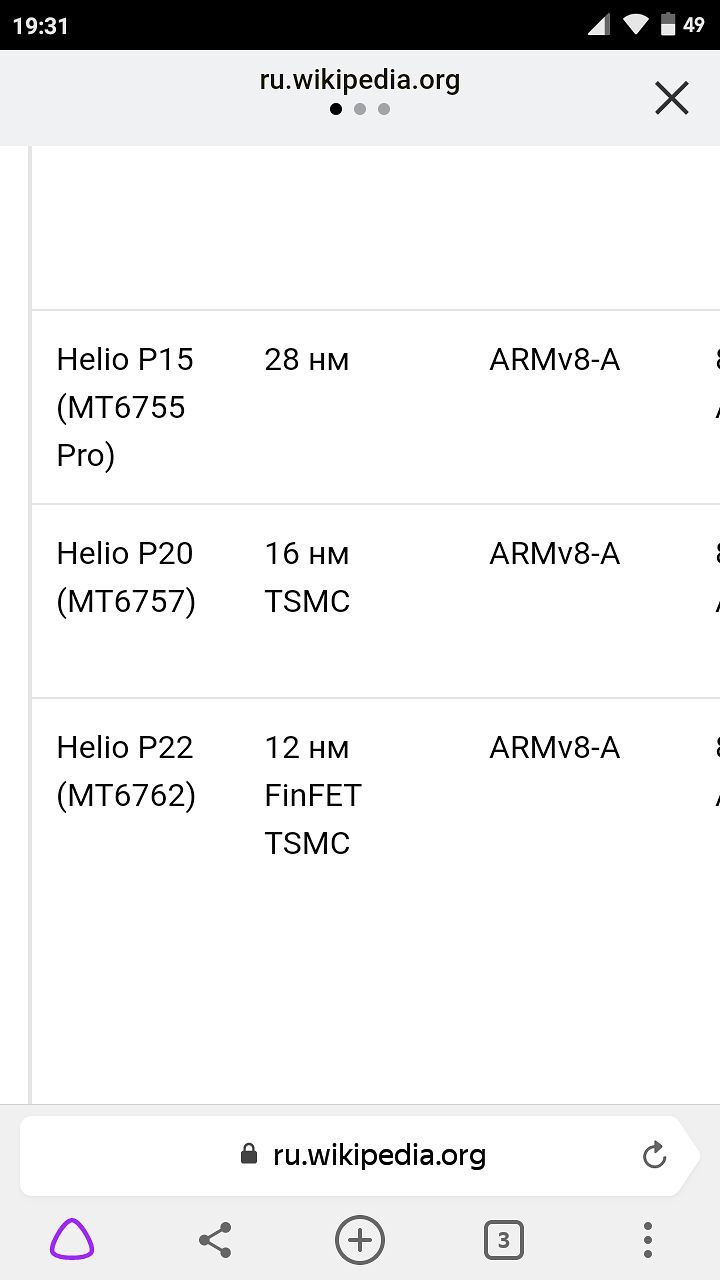Close the page with the X icon
Image resolution: width=720 pixels, height=1280 pixels.
[671, 98]
